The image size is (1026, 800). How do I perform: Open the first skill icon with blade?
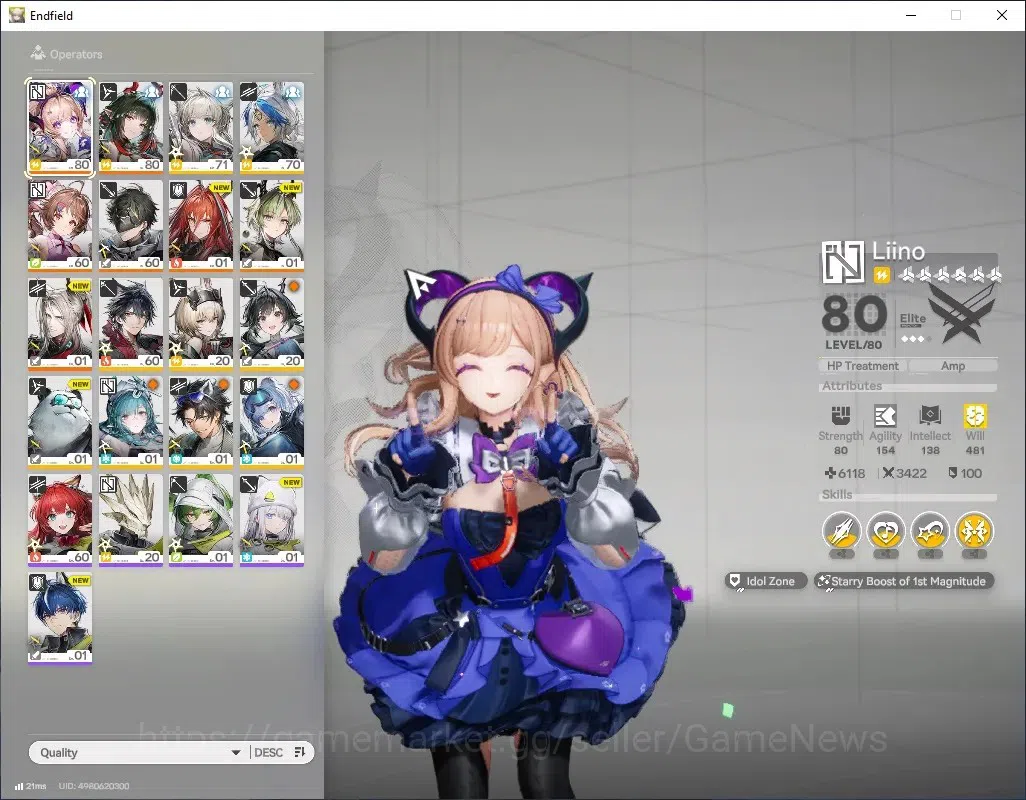point(841,531)
